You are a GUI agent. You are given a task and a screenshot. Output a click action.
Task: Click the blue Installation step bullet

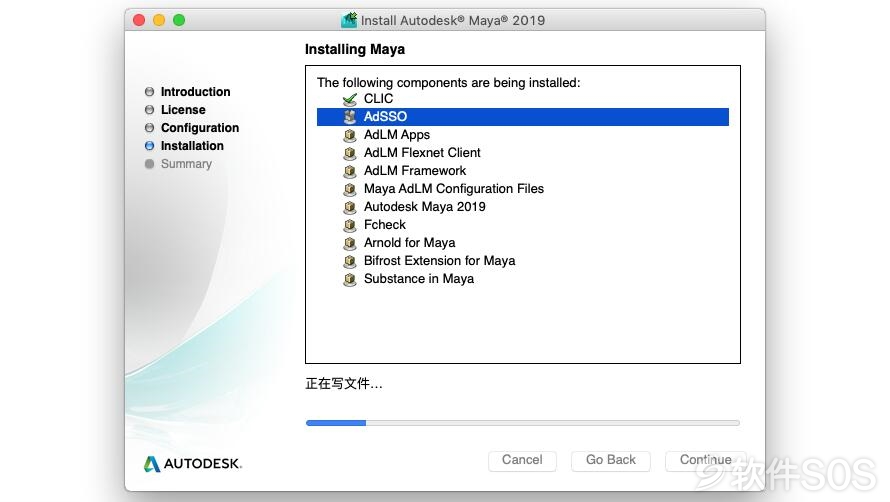(149, 146)
